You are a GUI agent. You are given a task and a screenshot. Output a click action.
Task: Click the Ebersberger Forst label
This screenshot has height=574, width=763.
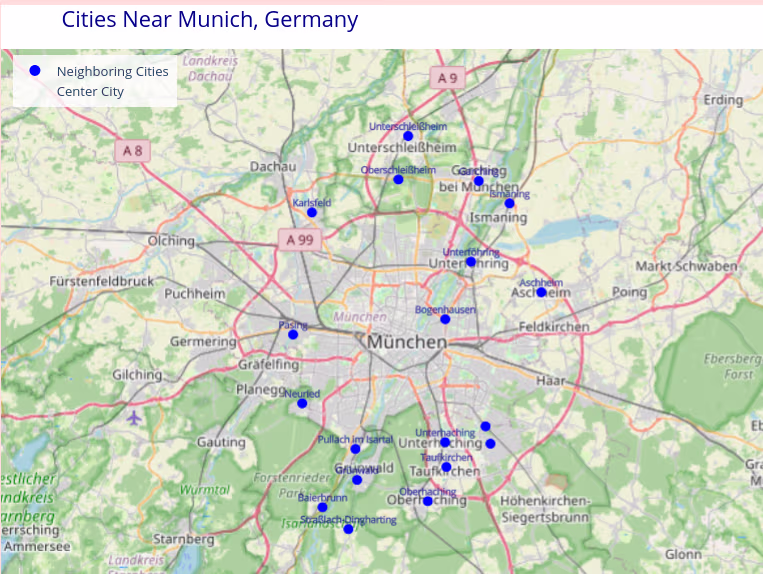click(x=732, y=366)
